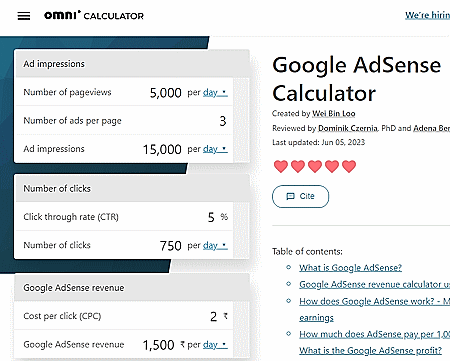Edit the Number of ads per page field

125,121
